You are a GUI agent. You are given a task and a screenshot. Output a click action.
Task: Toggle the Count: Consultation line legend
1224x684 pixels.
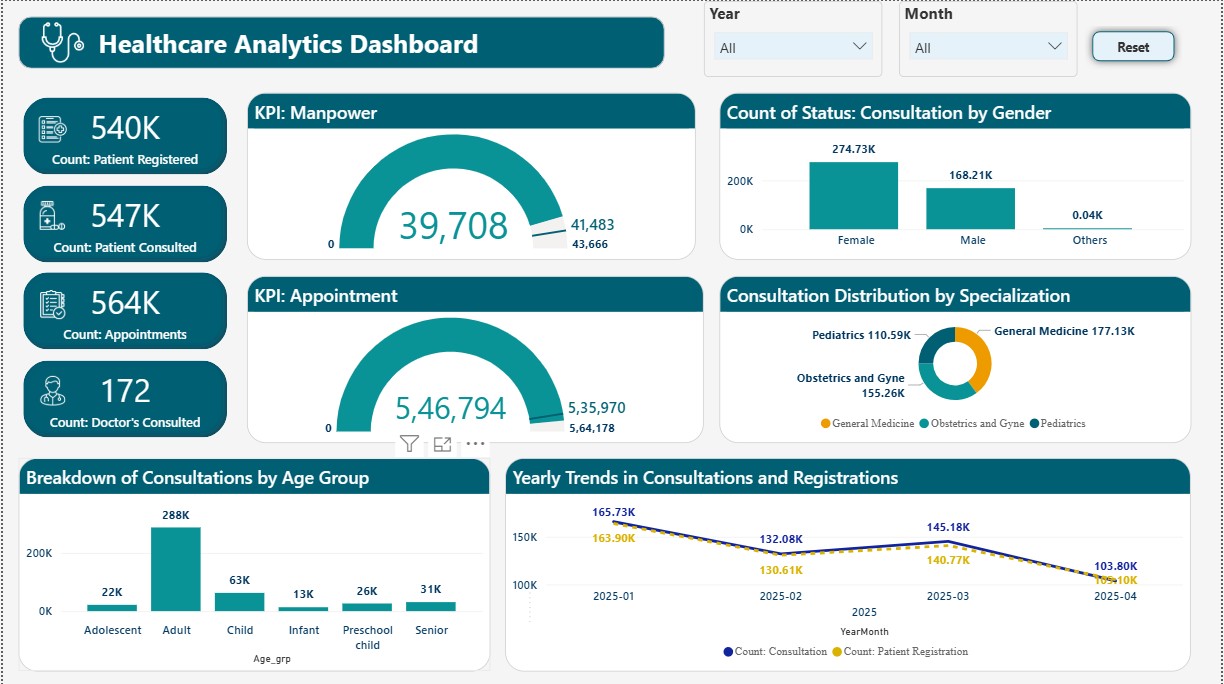[774, 652]
